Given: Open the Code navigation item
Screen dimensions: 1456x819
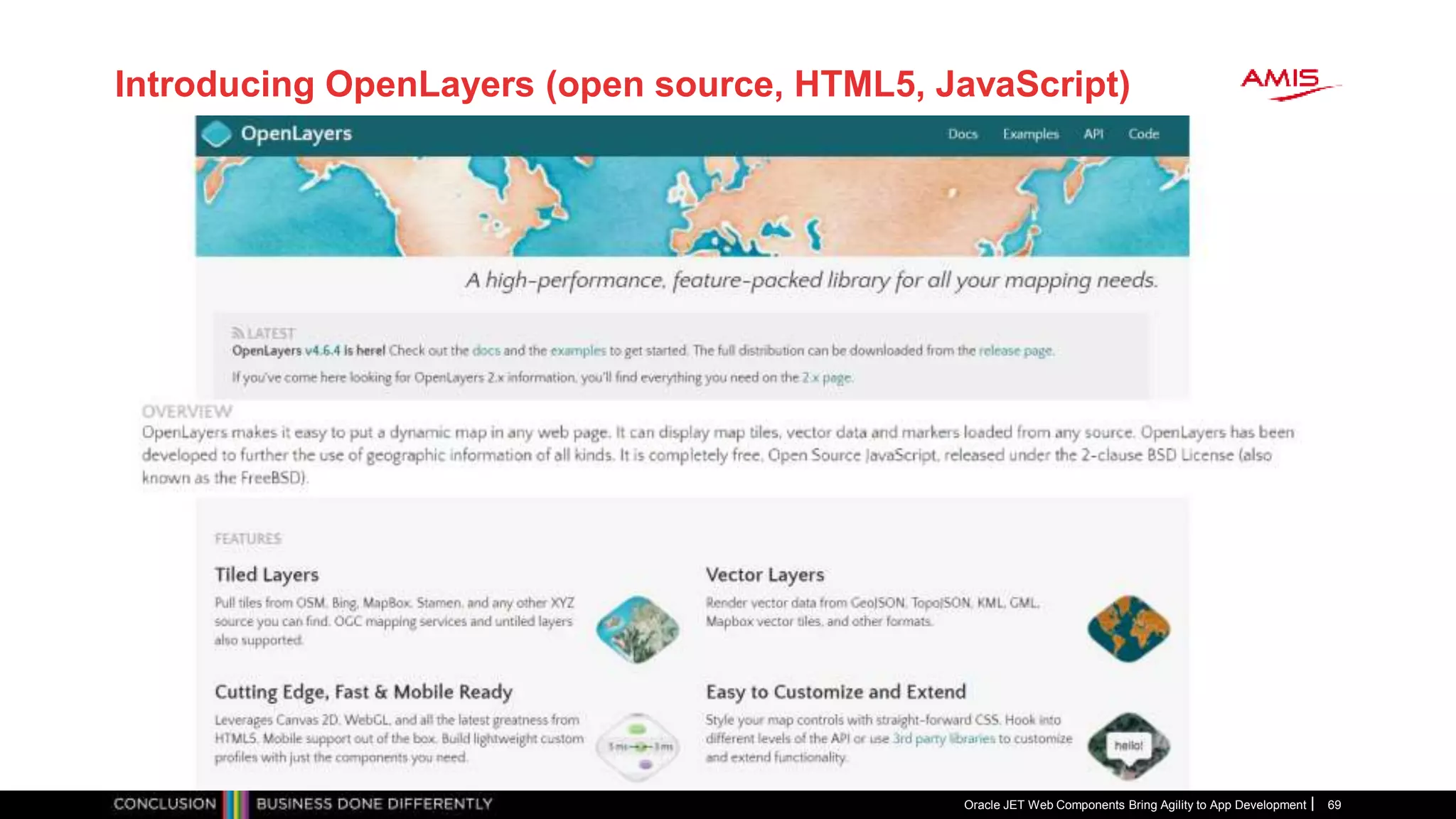Looking at the screenshot, I should click(x=1143, y=134).
